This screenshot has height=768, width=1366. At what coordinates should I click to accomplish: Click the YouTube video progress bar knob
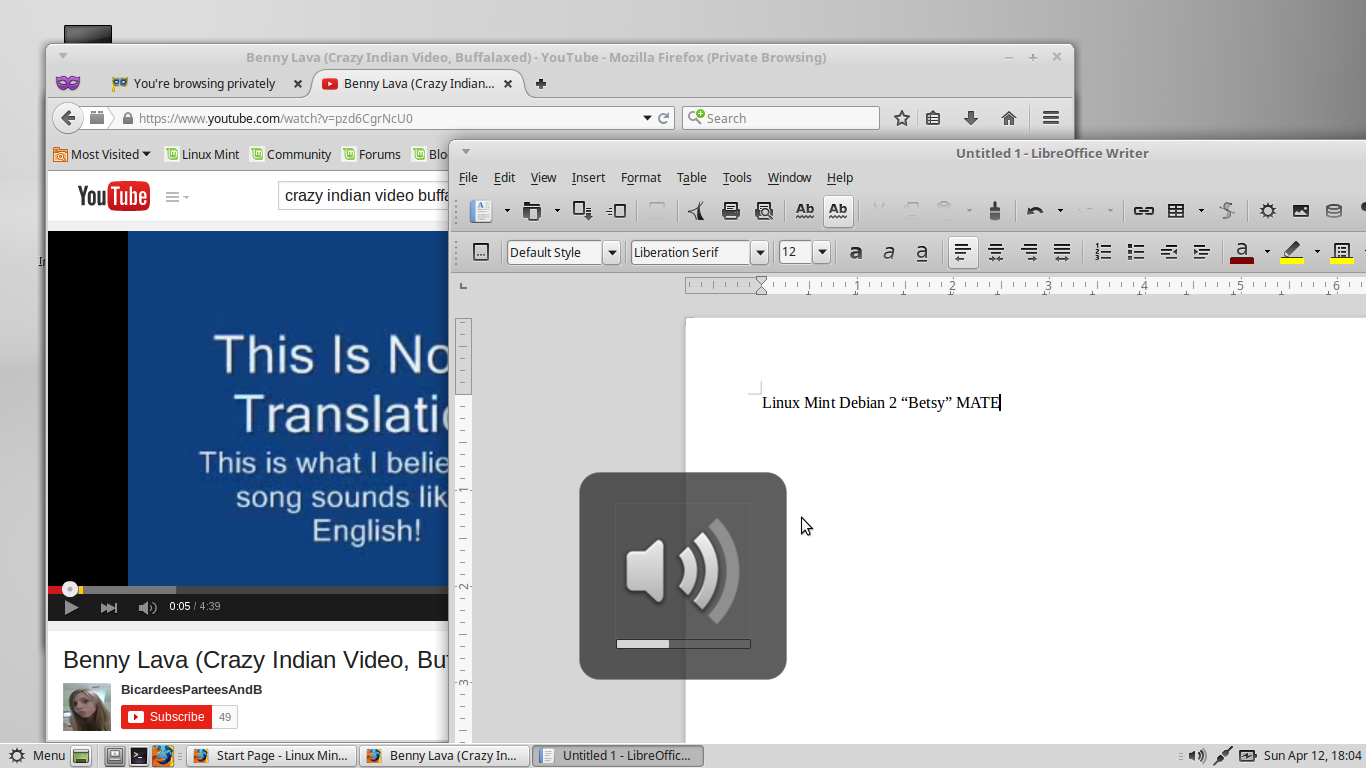70,590
